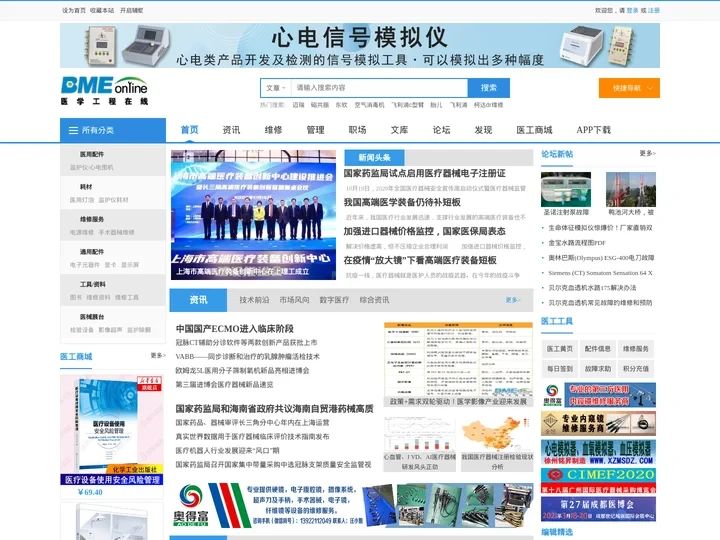Click 更多 in the 资讯 bar
Viewport: 720px width, 540px height.
[x=513, y=300]
